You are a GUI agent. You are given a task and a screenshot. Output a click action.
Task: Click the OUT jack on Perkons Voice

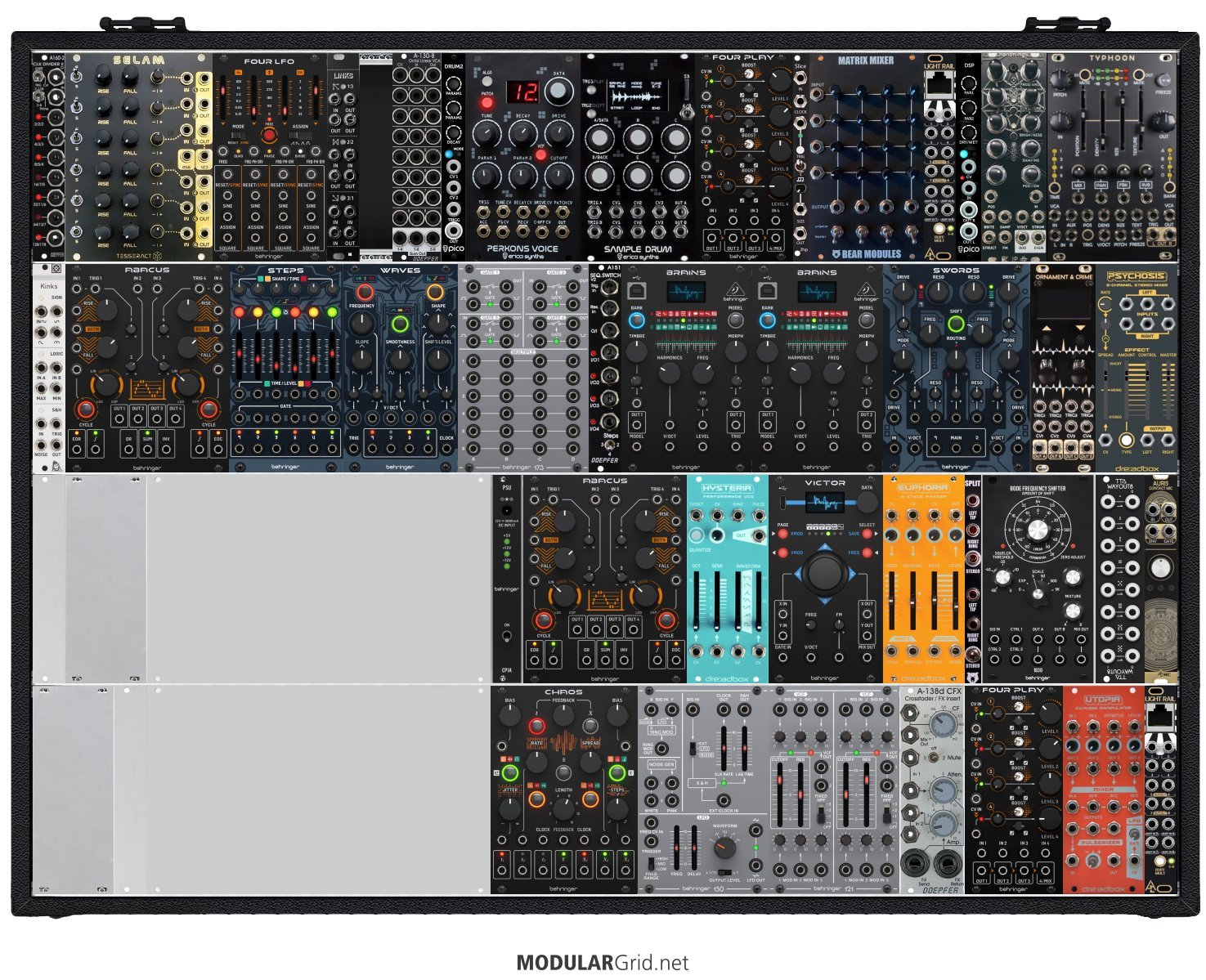coord(563,231)
